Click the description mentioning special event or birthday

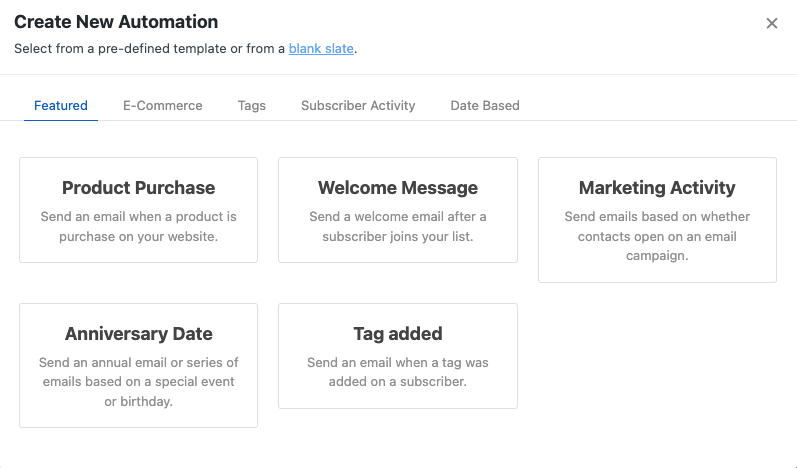coord(138,382)
